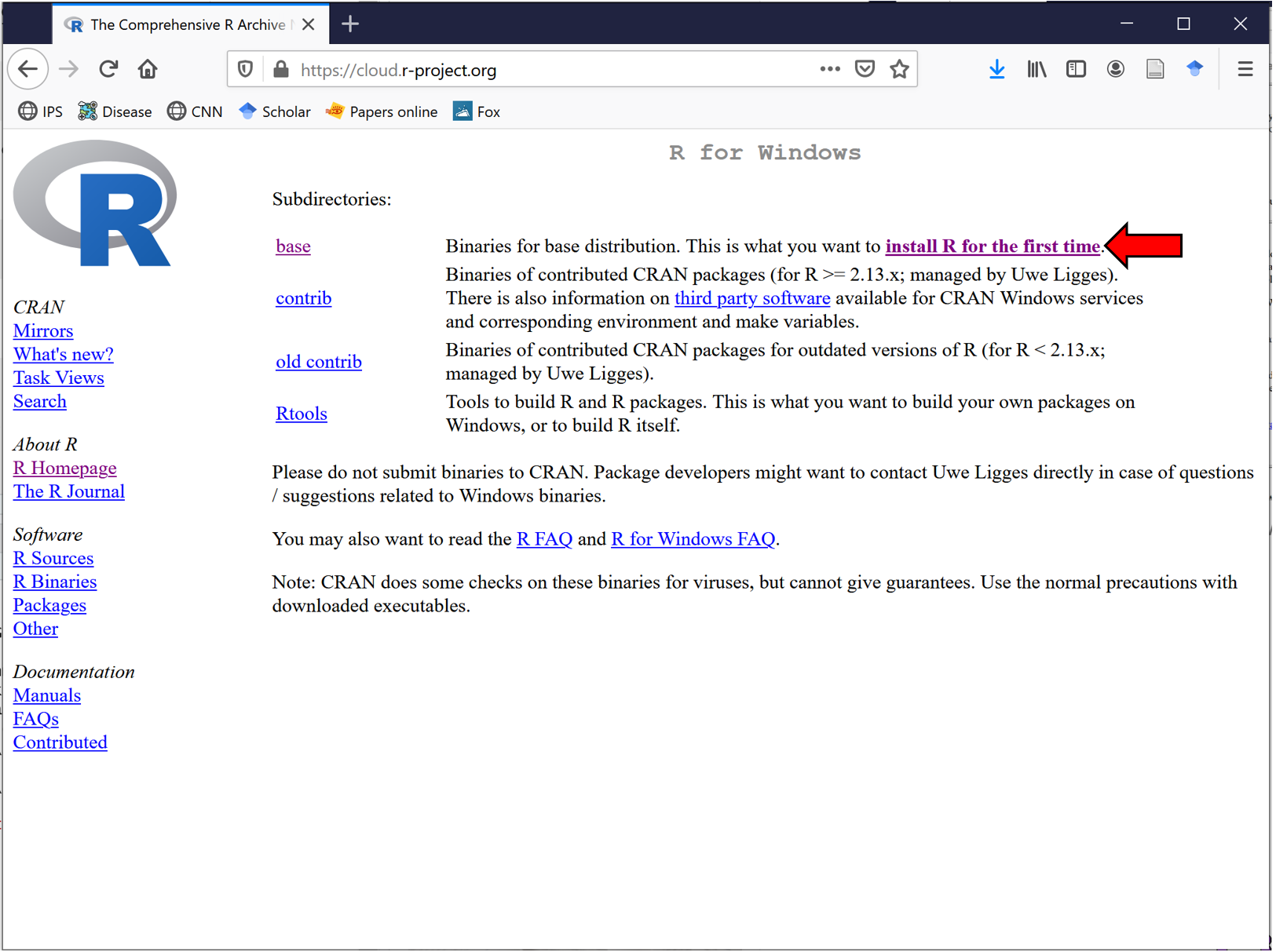Open the Papers online bookmark
The image size is (1276, 952).
382,111
